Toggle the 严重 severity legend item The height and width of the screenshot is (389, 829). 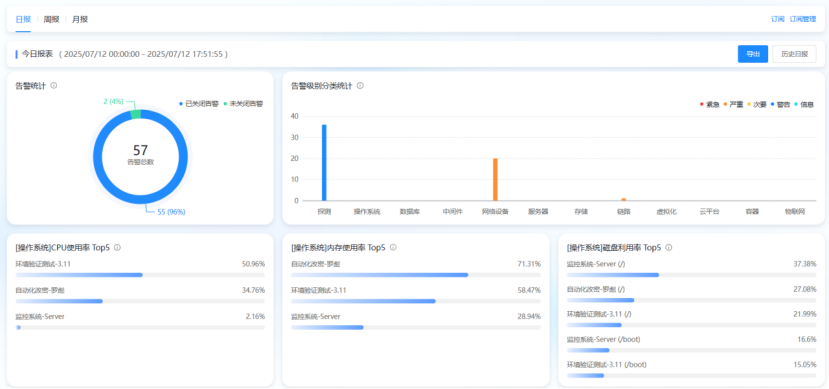[x=733, y=105]
